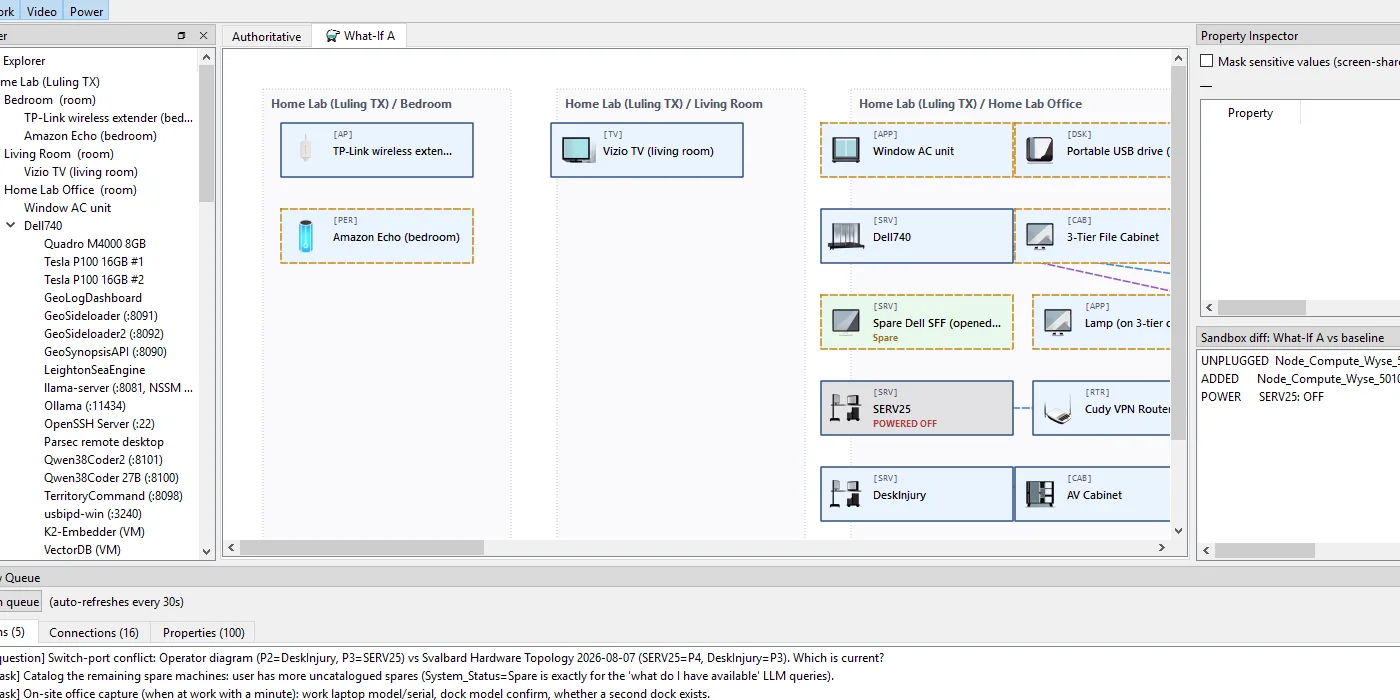The height and width of the screenshot is (700, 1400).
Task: Click the 3-Tier File Cabinet node icon
Action: [x=1040, y=236]
